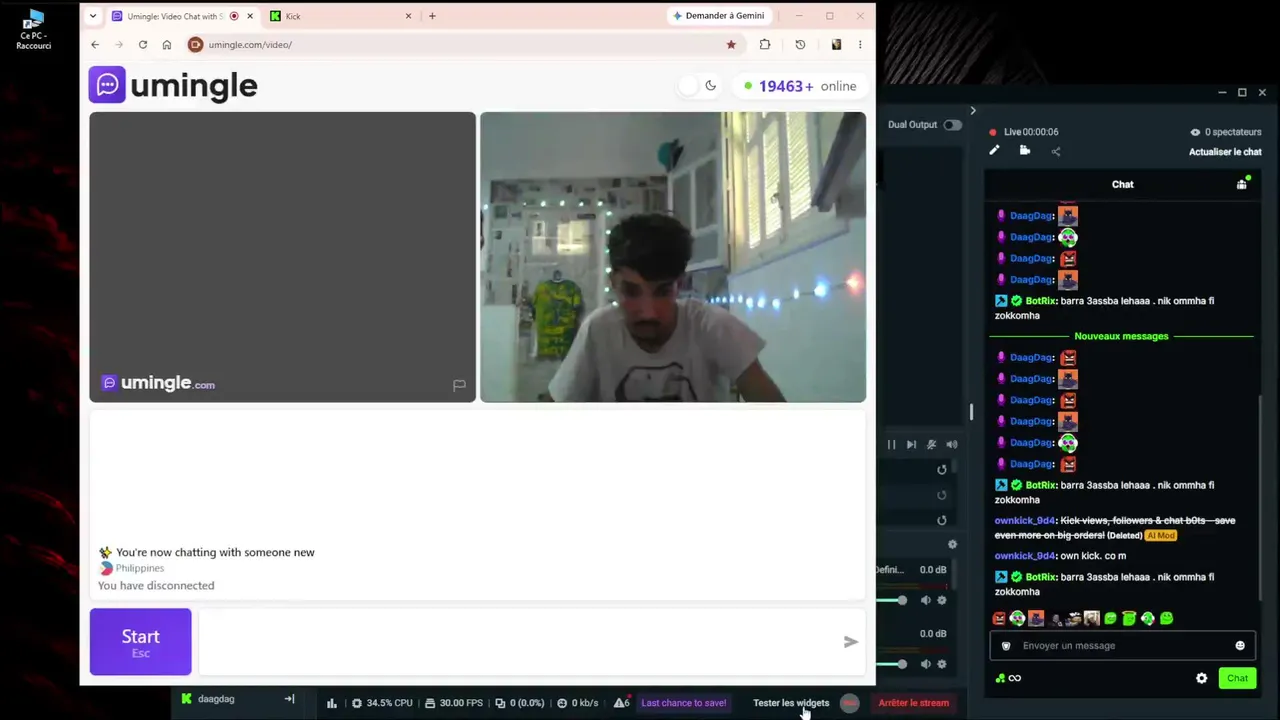The width and height of the screenshot is (1280, 720).
Task: Click the camera clip icon under Live timer
Action: coord(1025,151)
